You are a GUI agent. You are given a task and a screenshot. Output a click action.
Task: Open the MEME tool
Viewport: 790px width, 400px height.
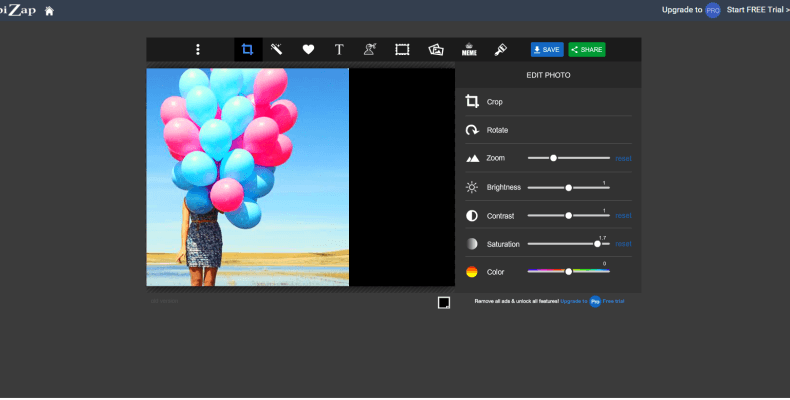[469, 49]
